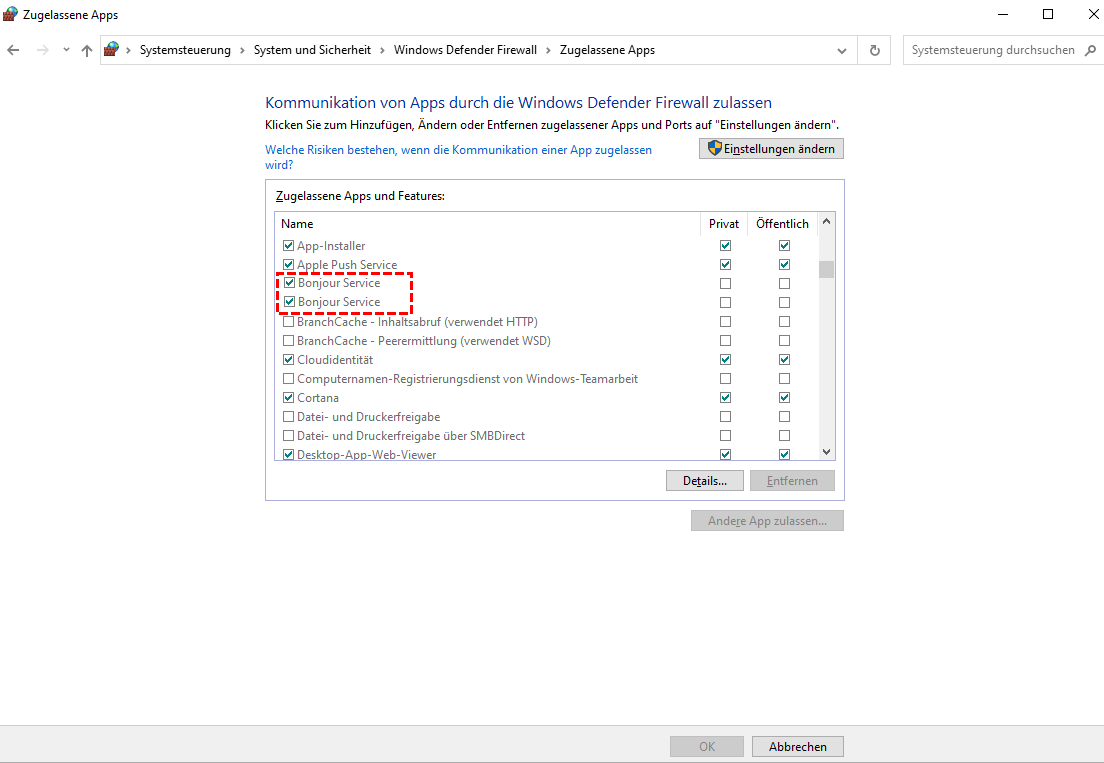
Task: Open the Welche Risiken bestehen link
Action: pyautogui.click(x=458, y=157)
